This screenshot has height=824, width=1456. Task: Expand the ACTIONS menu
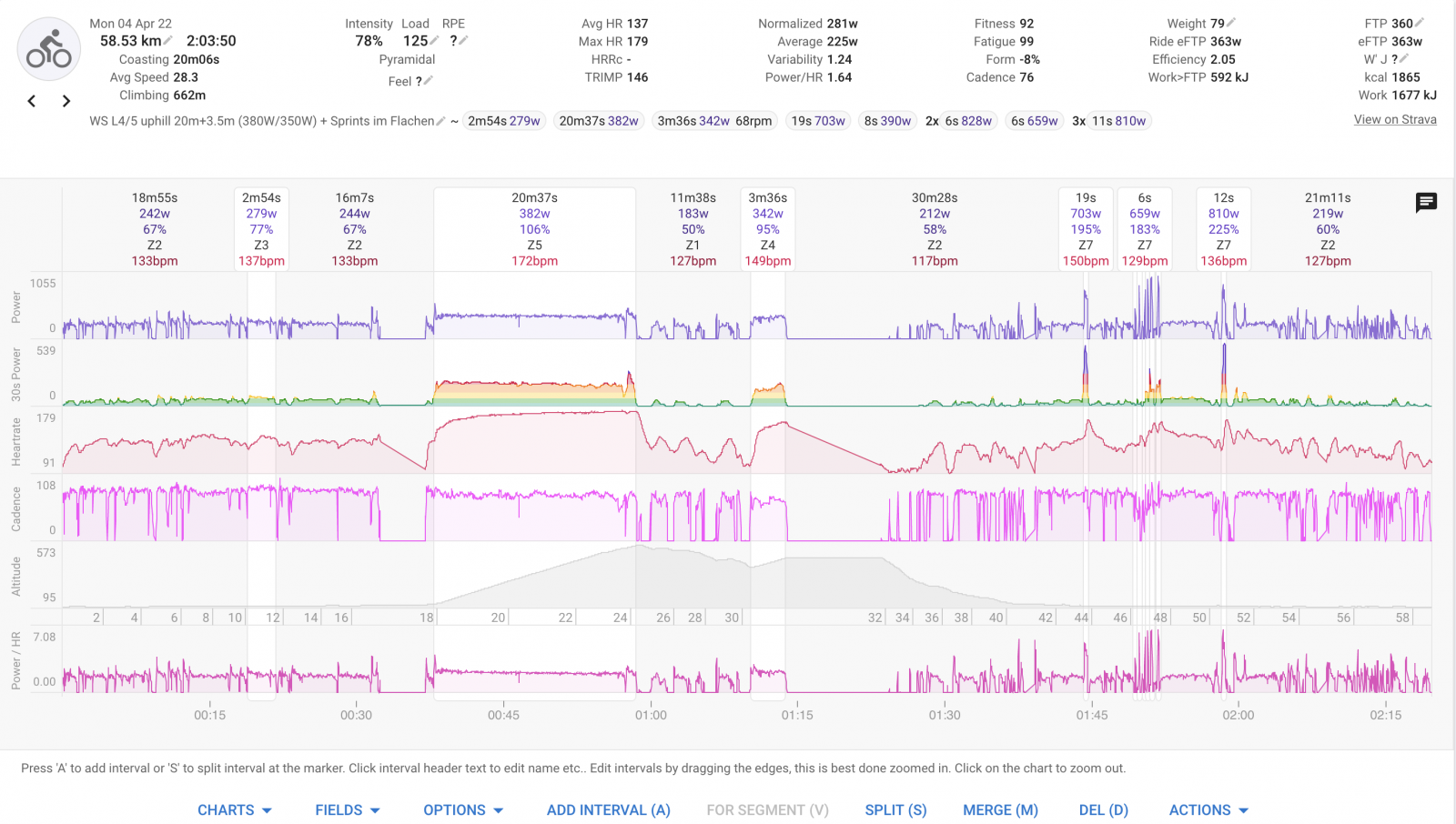click(x=1208, y=809)
